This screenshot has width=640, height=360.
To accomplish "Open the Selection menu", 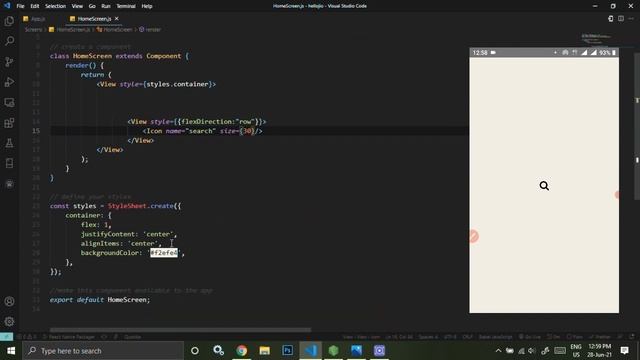I will (55, 6).
